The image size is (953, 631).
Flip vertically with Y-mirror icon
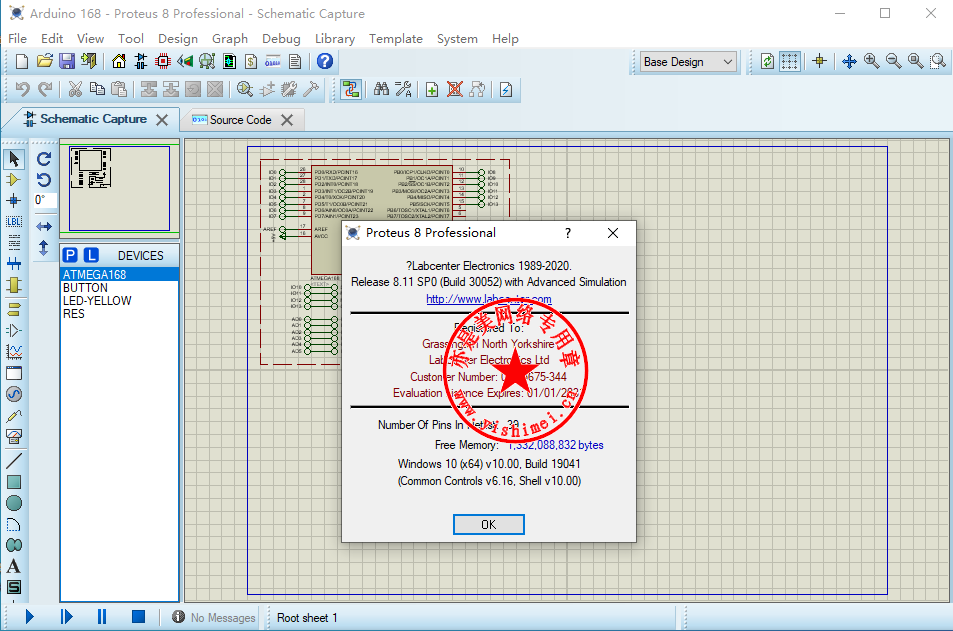44,248
